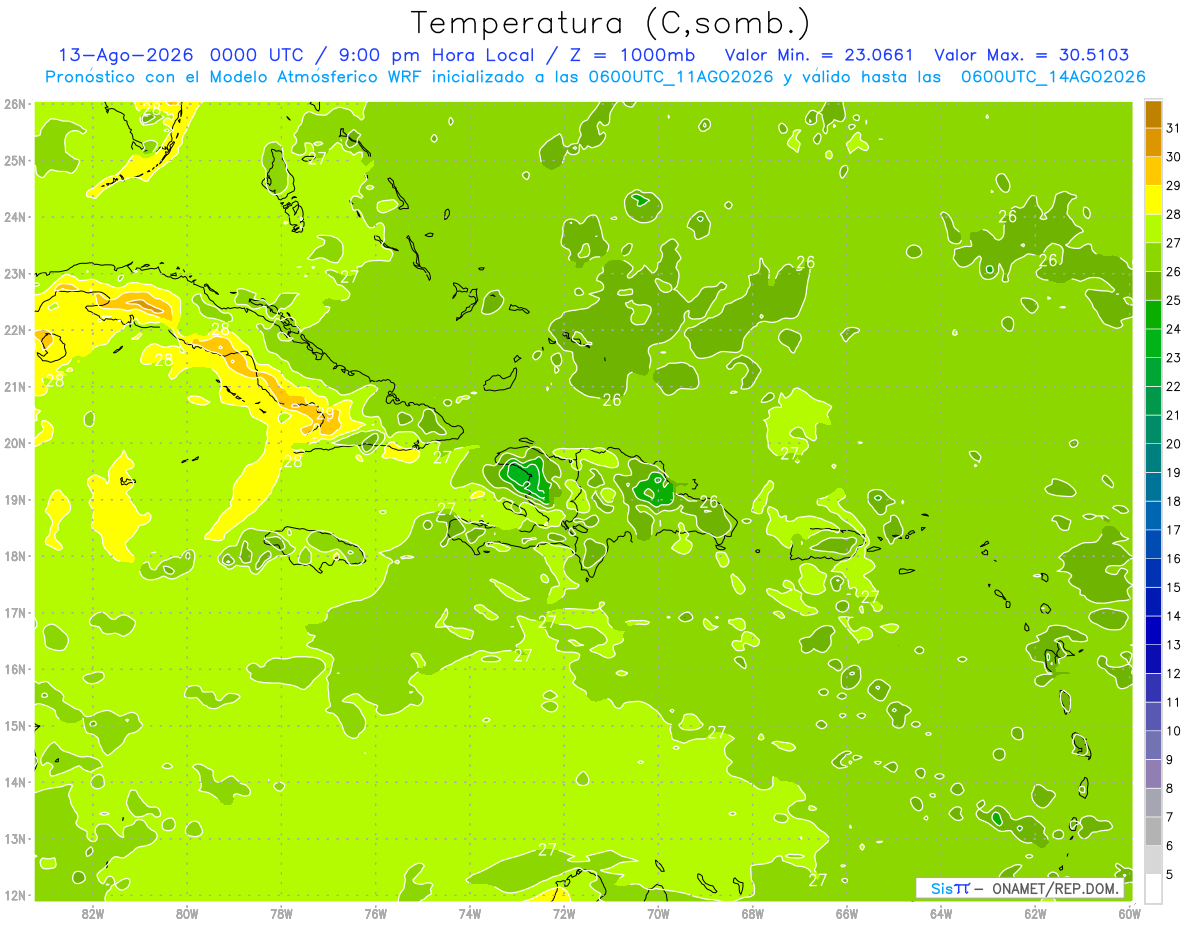The height and width of the screenshot is (927, 1200).
Task: Click the '82W' longitude axis label
Action: [x=92, y=913]
